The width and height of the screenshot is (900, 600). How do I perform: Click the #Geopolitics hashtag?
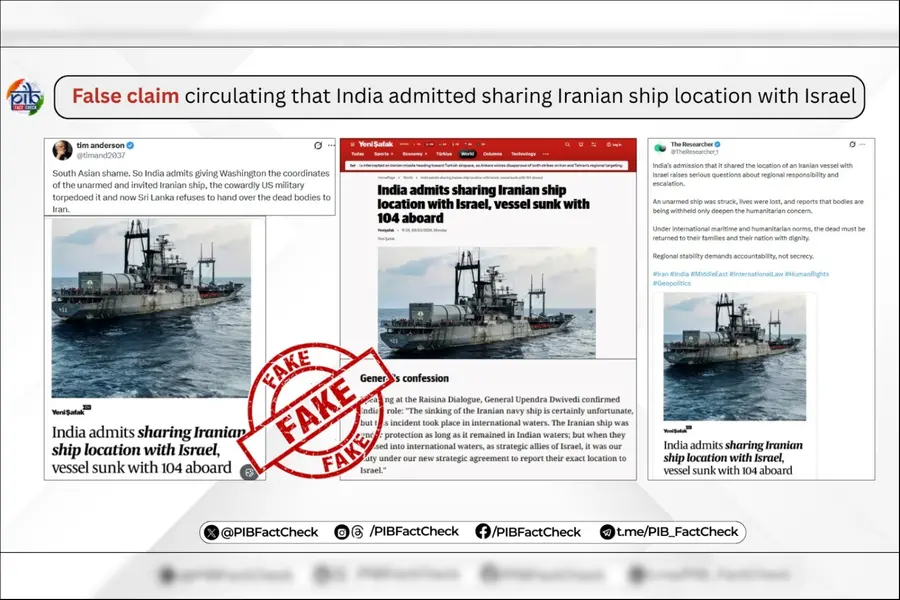[672, 283]
